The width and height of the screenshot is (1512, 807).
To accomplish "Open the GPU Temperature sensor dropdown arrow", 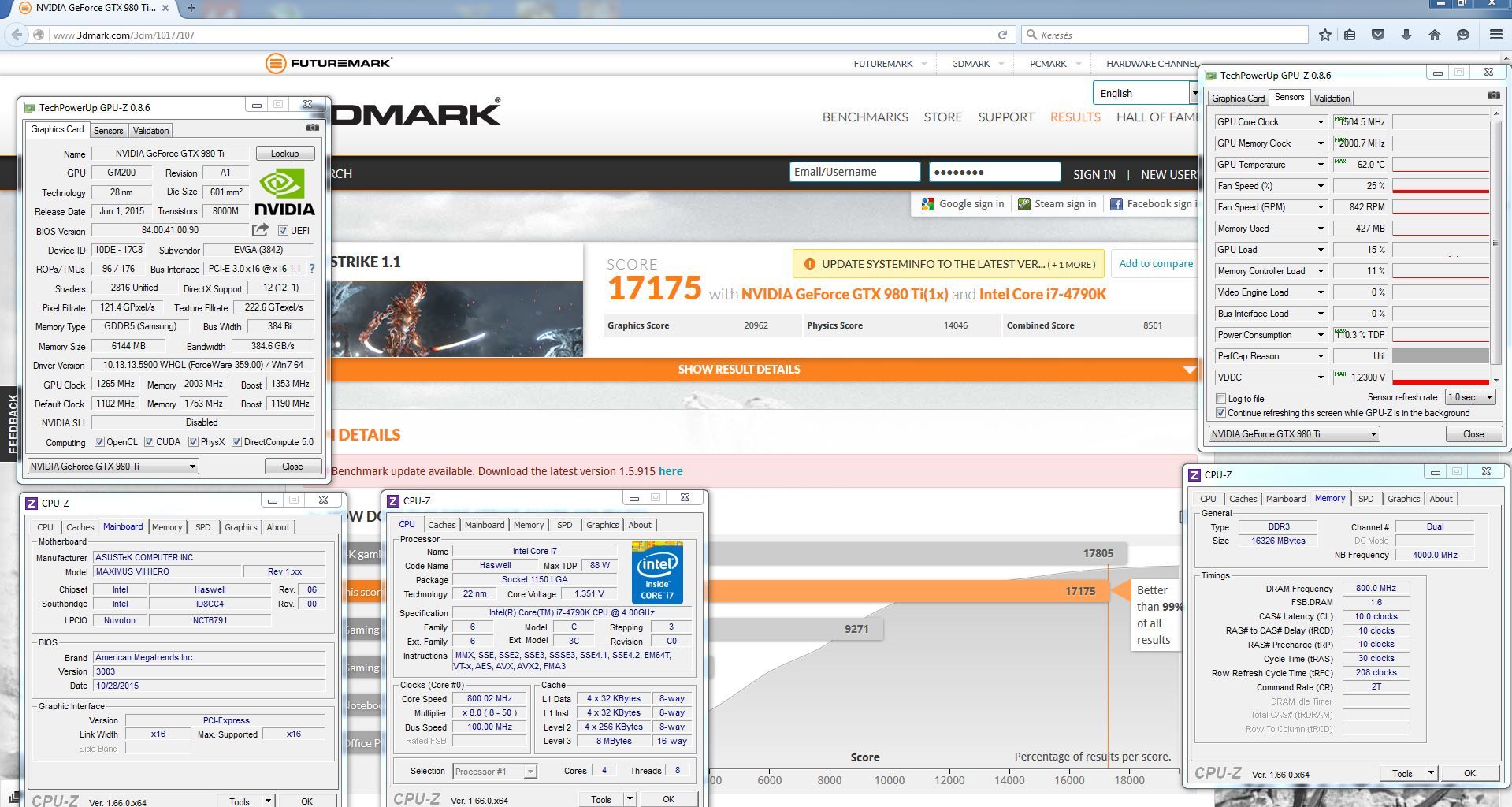I will tap(1321, 165).
